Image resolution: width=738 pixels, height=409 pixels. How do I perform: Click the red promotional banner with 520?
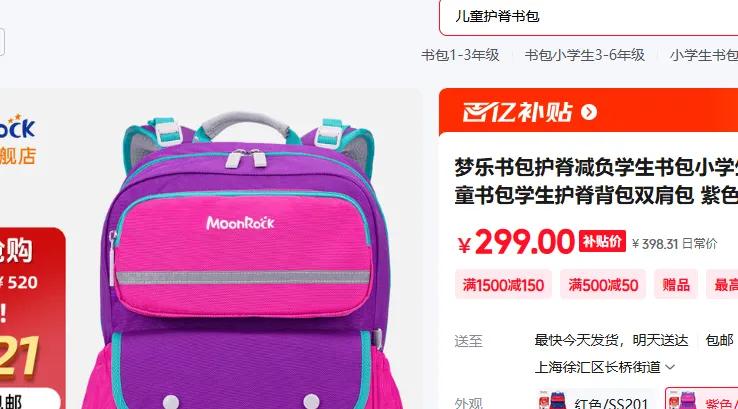click(x=31, y=318)
